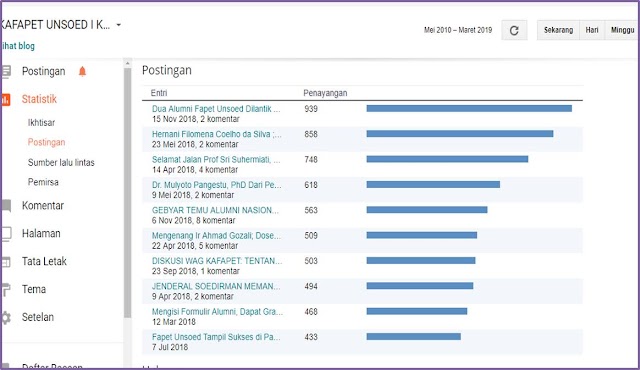640x370 pixels.
Task: Open post 'DISKUSI WAG KAFAPET: TENTAN...'
Action: click(x=217, y=261)
